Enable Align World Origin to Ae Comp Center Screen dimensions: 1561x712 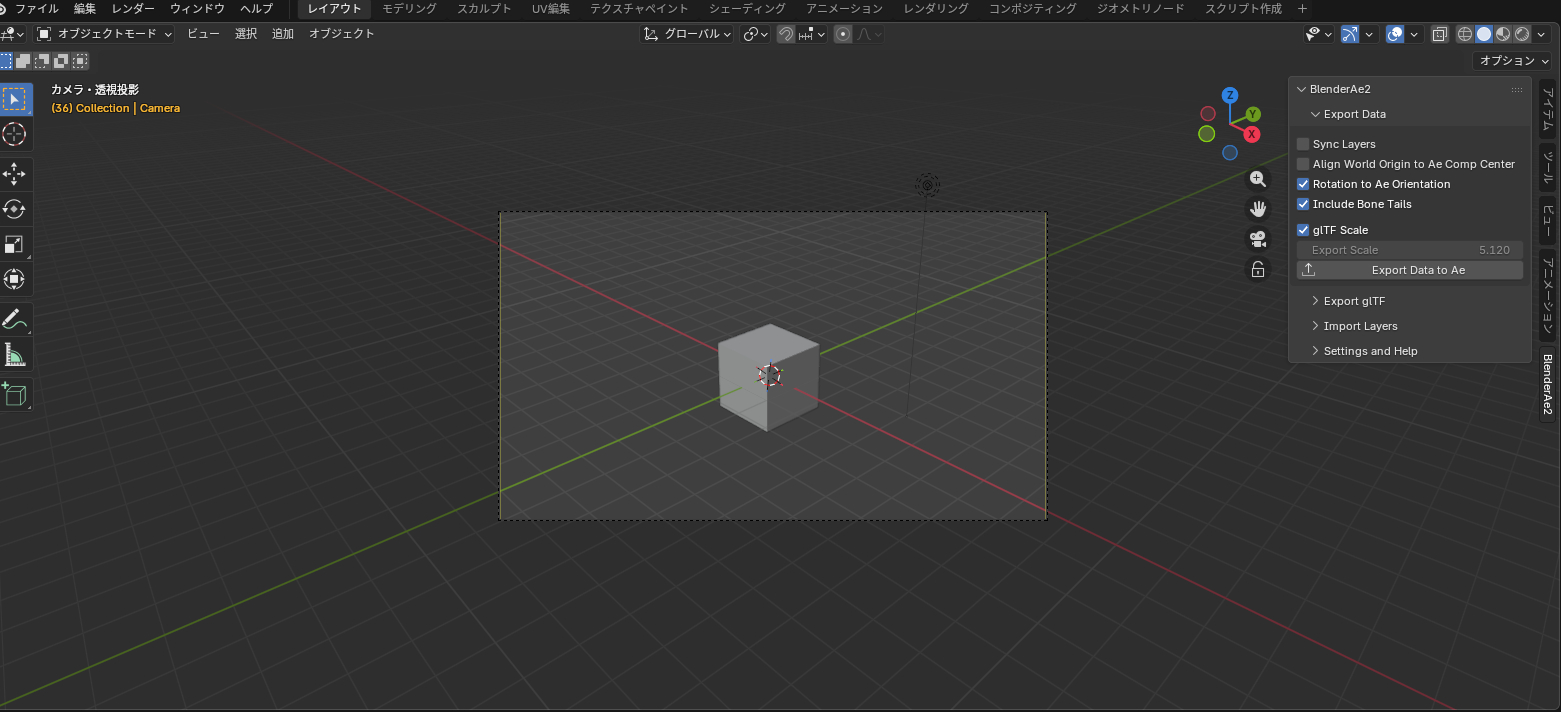(1303, 164)
